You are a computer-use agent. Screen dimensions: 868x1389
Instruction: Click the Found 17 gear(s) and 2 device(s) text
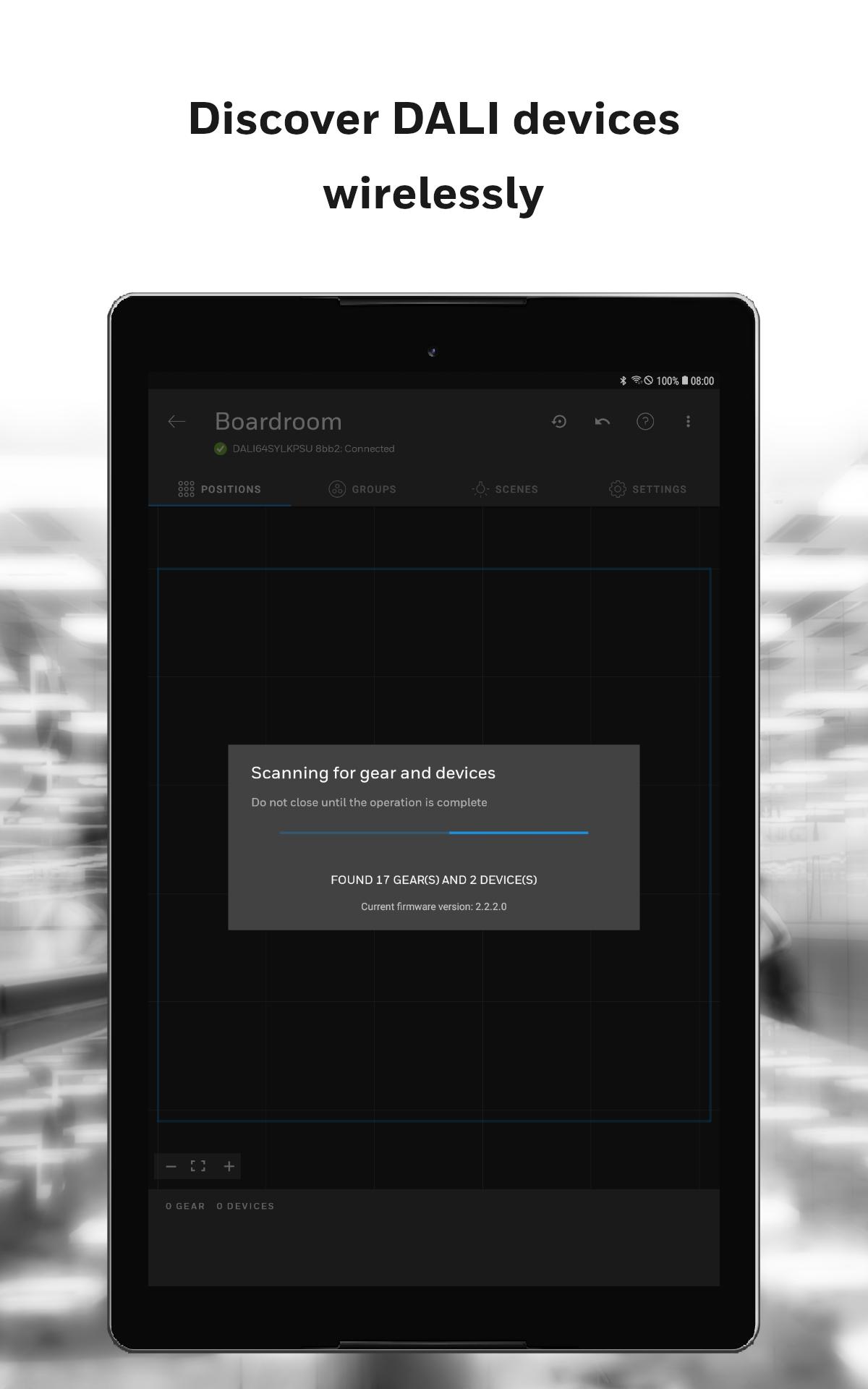[x=434, y=880]
